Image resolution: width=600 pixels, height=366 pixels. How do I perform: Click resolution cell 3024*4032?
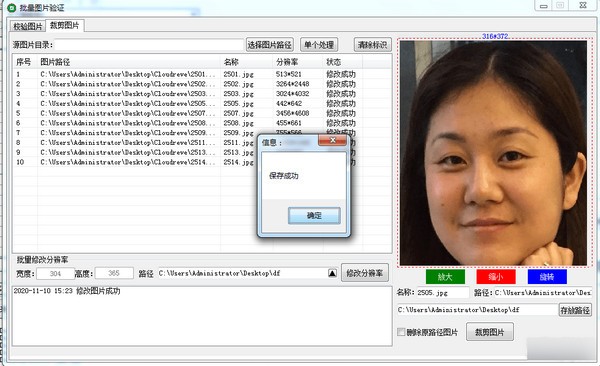click(292, 94)
